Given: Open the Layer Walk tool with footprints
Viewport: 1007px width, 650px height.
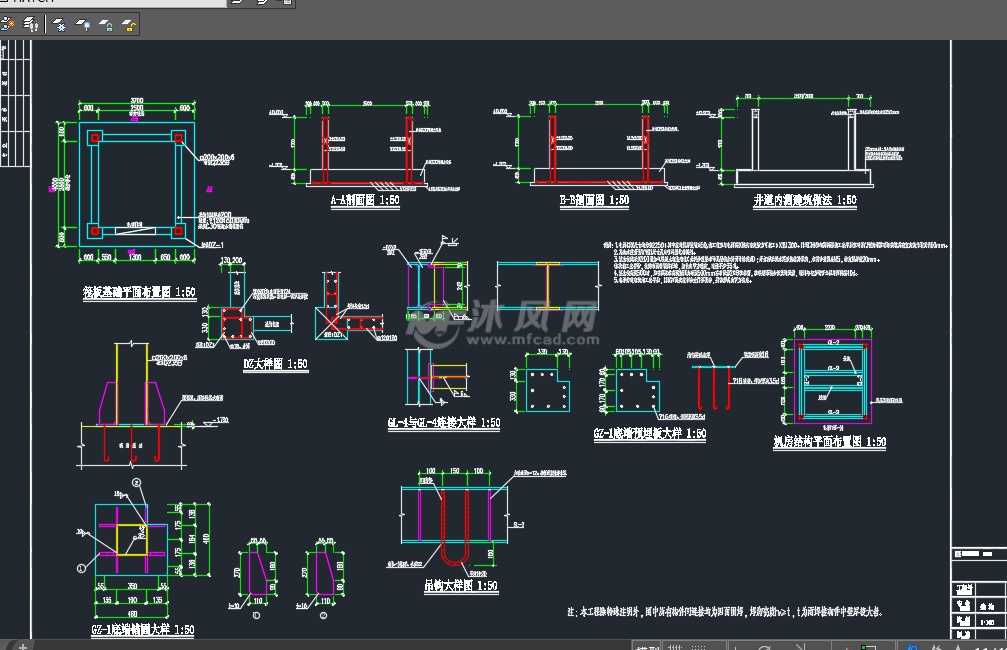Looking at the screenshot, I should 31,24.
